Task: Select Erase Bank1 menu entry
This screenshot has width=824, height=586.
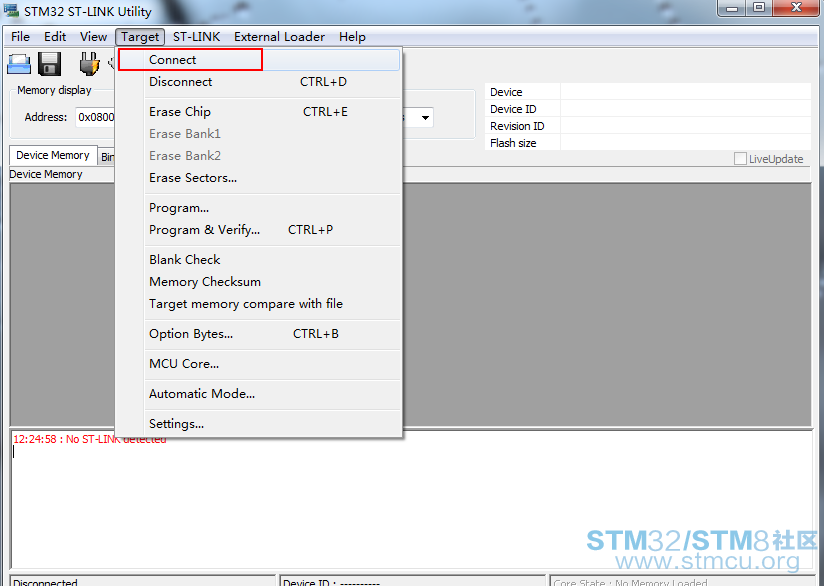Action: [259, 134]
